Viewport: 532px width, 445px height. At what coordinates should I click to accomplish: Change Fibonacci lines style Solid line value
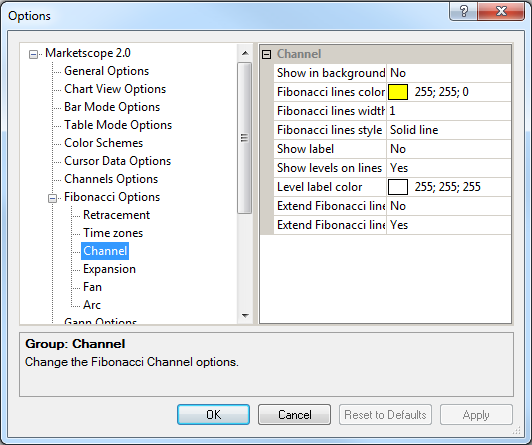pyautogui.click(x=449, y=130)
